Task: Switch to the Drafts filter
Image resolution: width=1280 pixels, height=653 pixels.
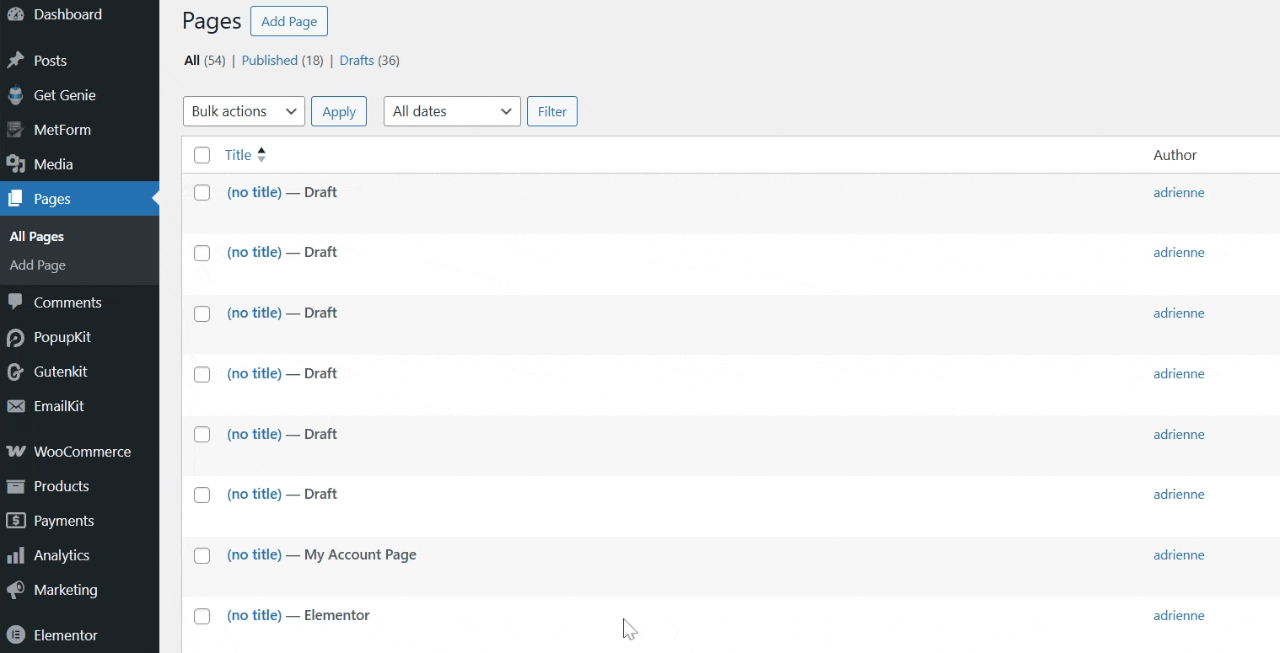Action: (356, 60)
